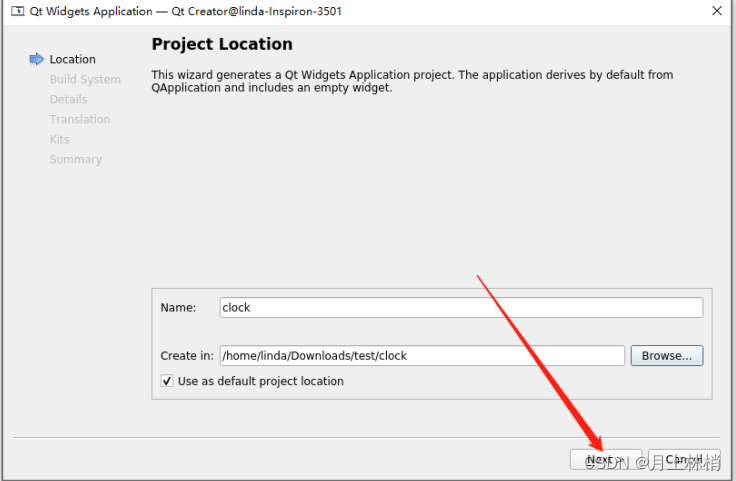Viewport: 736px width, 481px height.
Task: Click the Name: label
Action: click(178, 307)
